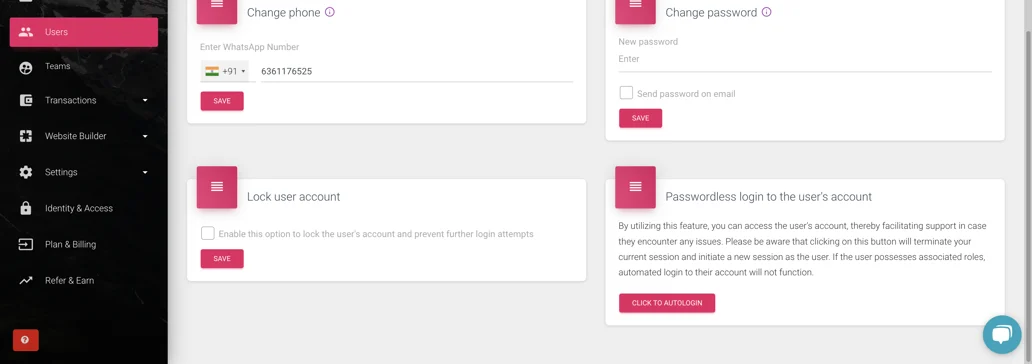Screen dimensions: 1032x364
Task: Expand the Website Builder submenu arrow
Action: [x=145, y=136]
